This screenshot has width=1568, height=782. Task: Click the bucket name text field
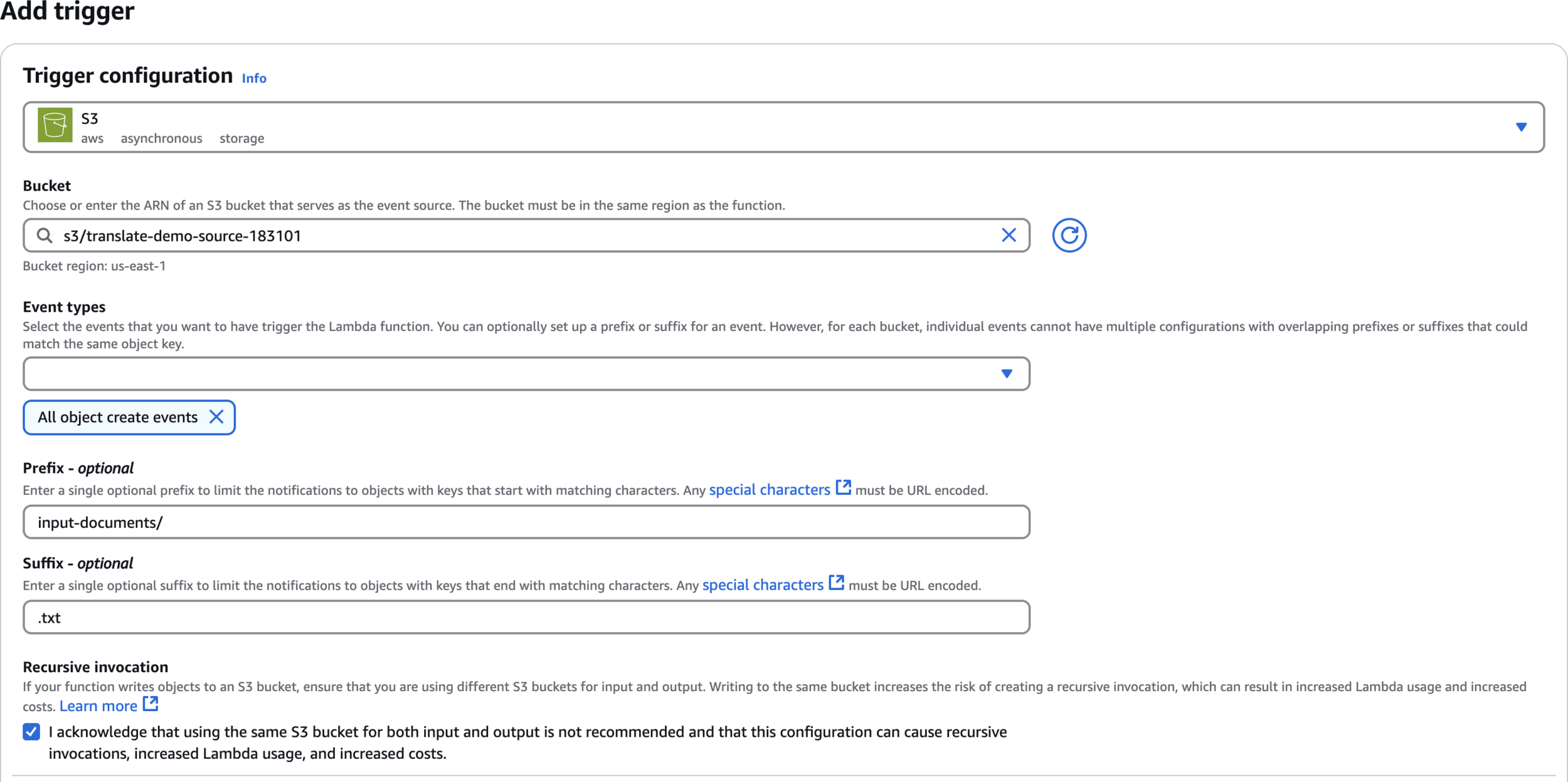pos(502,236)
